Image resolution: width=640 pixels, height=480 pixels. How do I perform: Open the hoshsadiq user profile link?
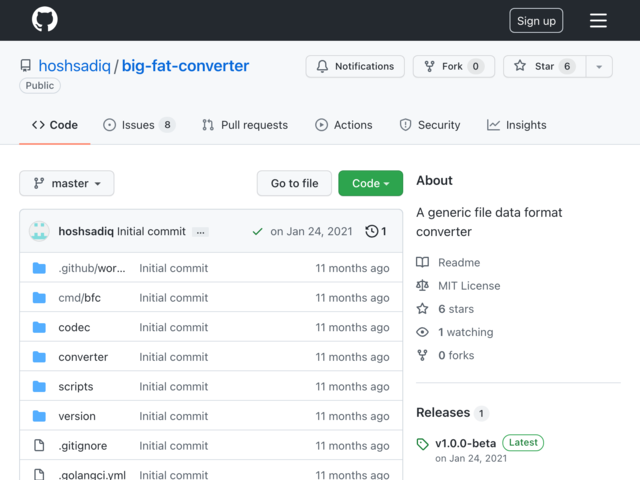coord(74,66)
